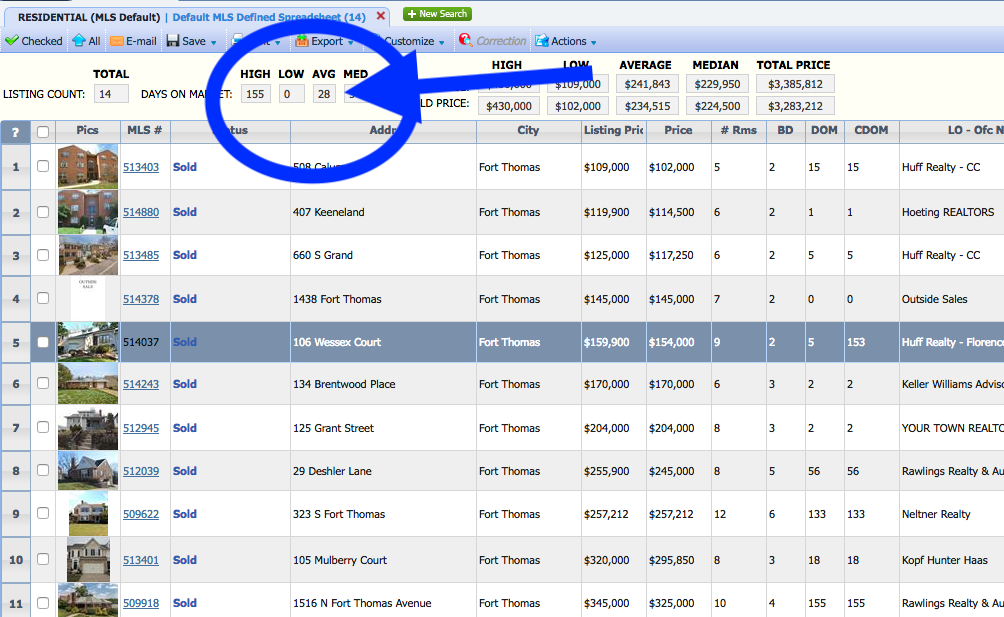Expand the Save dropdown arrow
This screenshot has width=1004, height=617.
(x=214, y=42)
